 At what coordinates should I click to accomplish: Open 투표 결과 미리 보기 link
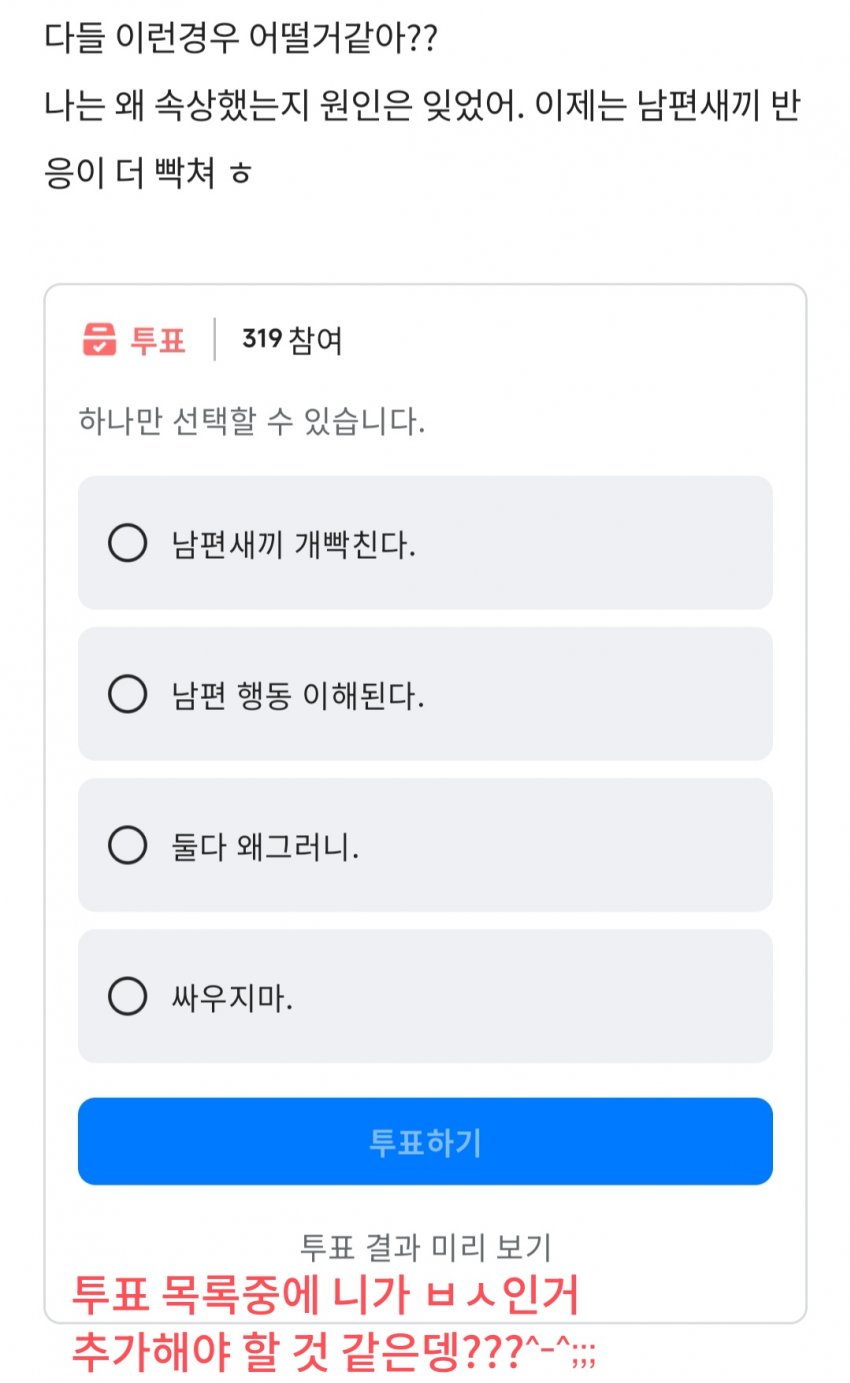pos(425,1246)
